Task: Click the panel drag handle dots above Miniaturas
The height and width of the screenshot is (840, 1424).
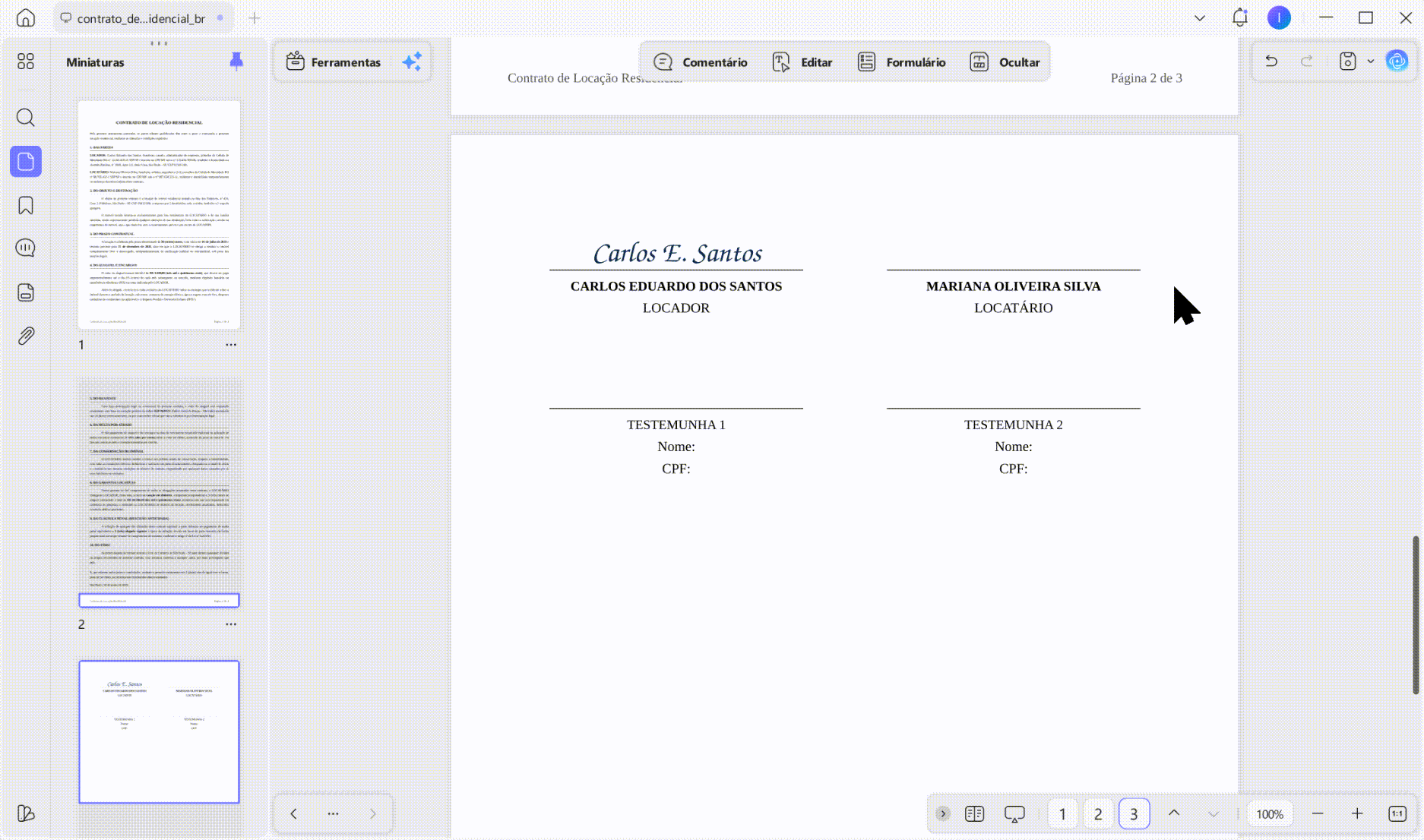Action: [x=159, y=43]
